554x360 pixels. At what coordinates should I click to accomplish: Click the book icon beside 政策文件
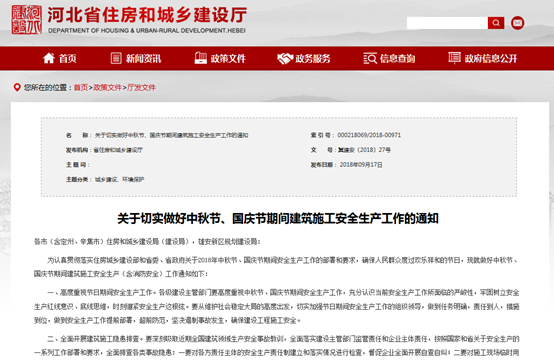201,58
